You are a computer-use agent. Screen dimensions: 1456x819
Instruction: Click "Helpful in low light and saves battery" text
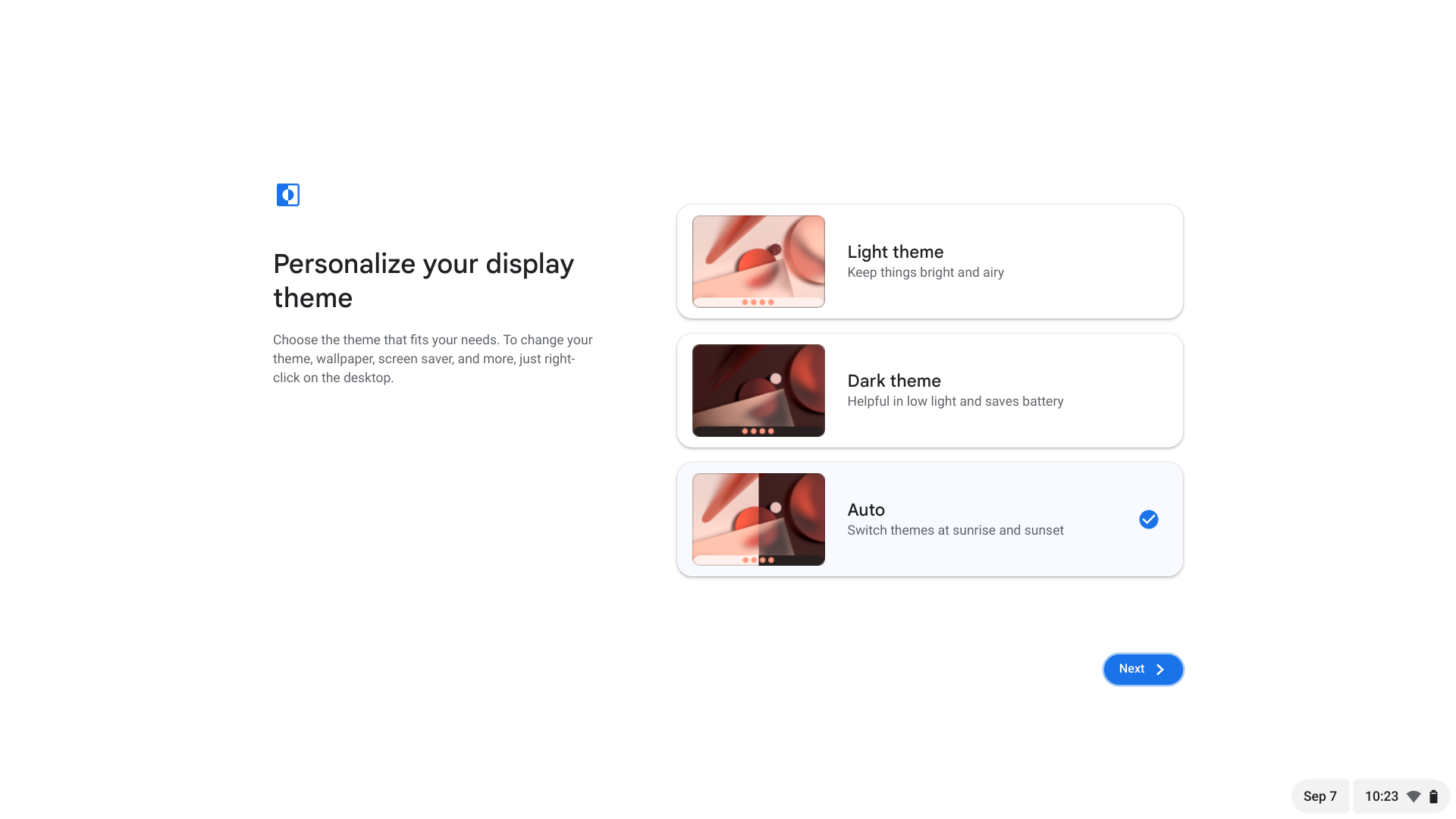(x=955, y=402)
